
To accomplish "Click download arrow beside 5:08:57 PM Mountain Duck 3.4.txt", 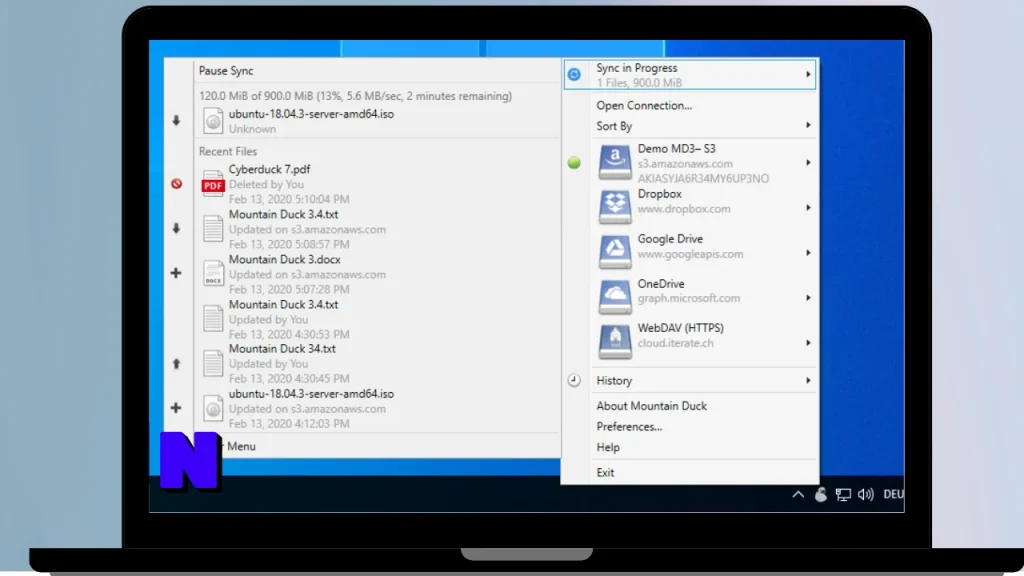I will (176, 229).
